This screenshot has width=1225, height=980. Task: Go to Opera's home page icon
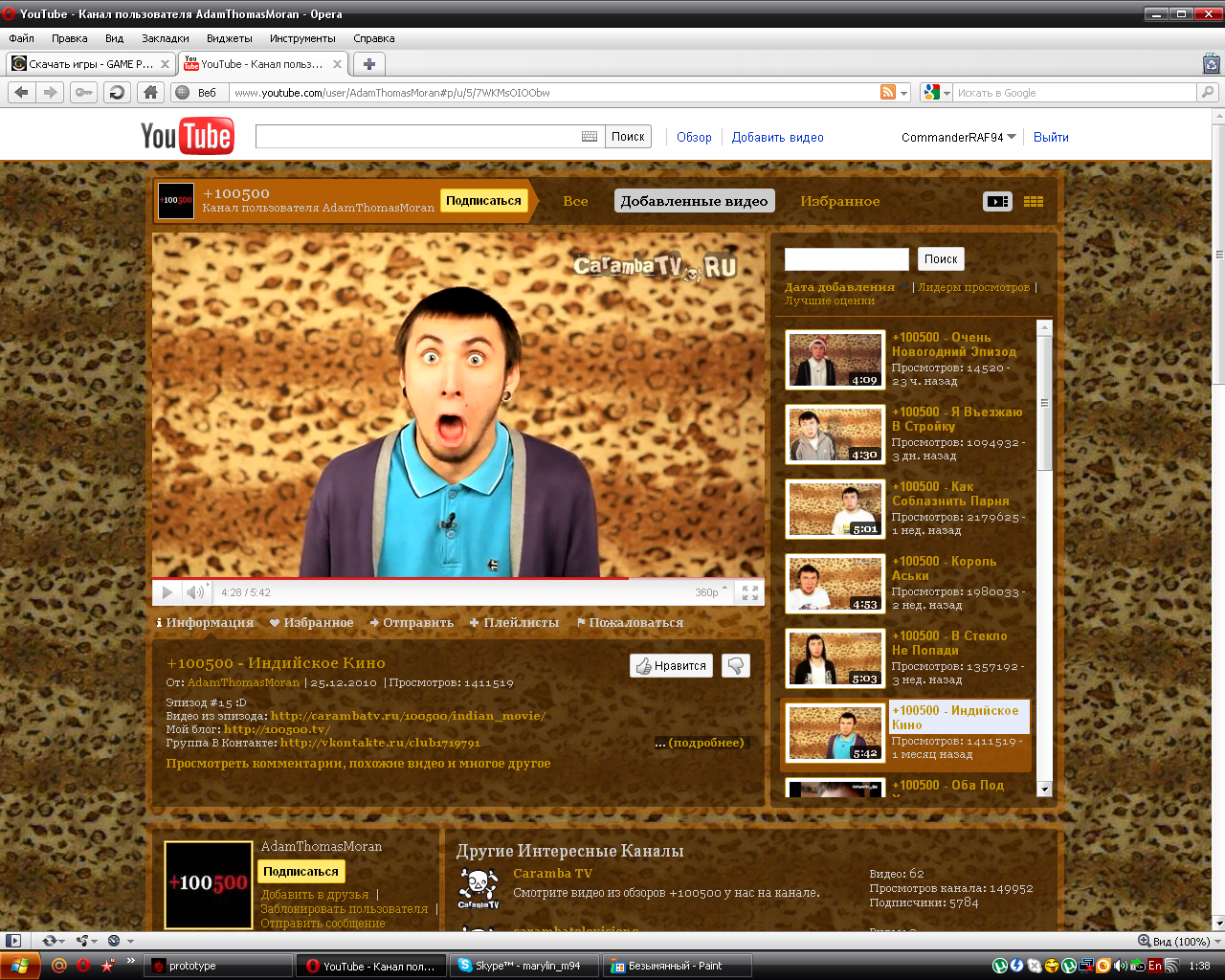150,93
